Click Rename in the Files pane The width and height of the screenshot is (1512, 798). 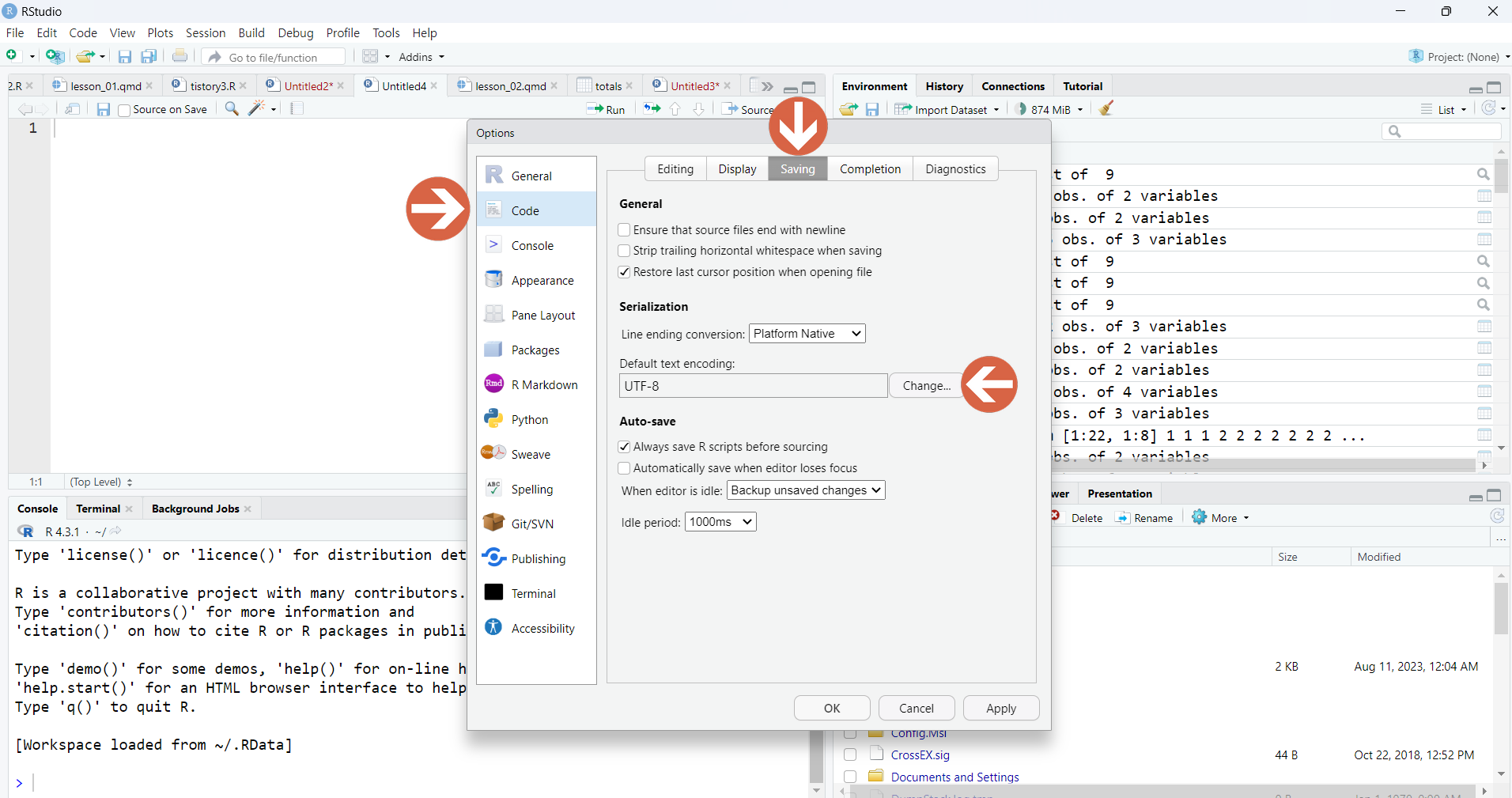tap(1144, 518)
